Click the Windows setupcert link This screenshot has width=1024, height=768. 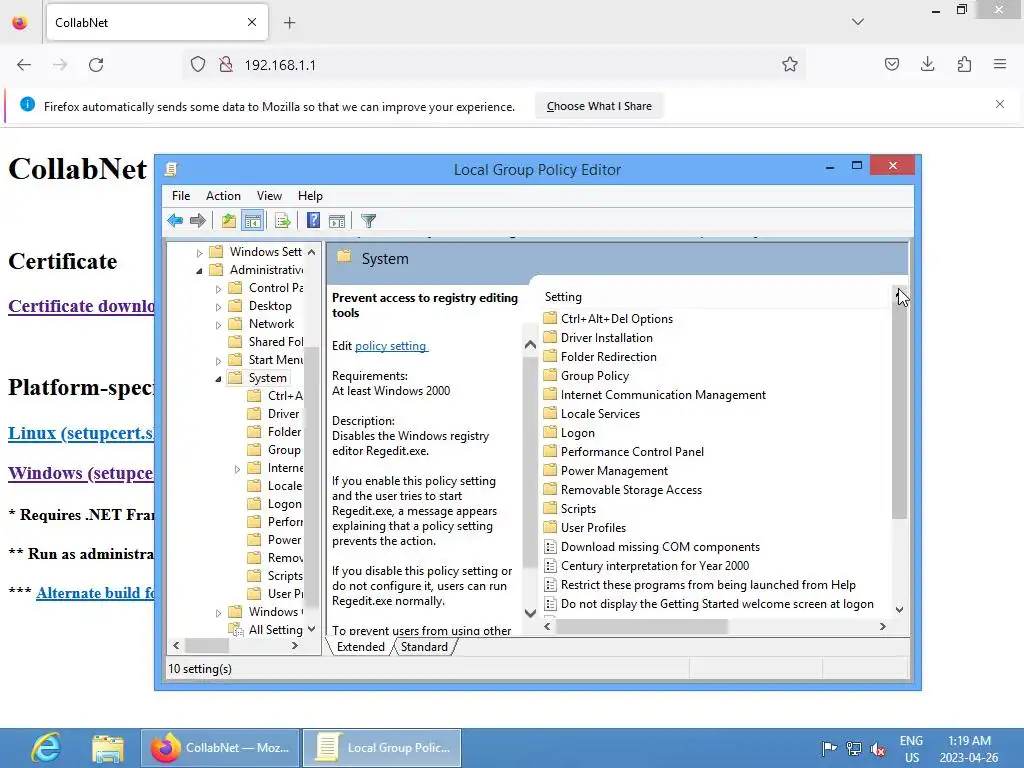82,473
